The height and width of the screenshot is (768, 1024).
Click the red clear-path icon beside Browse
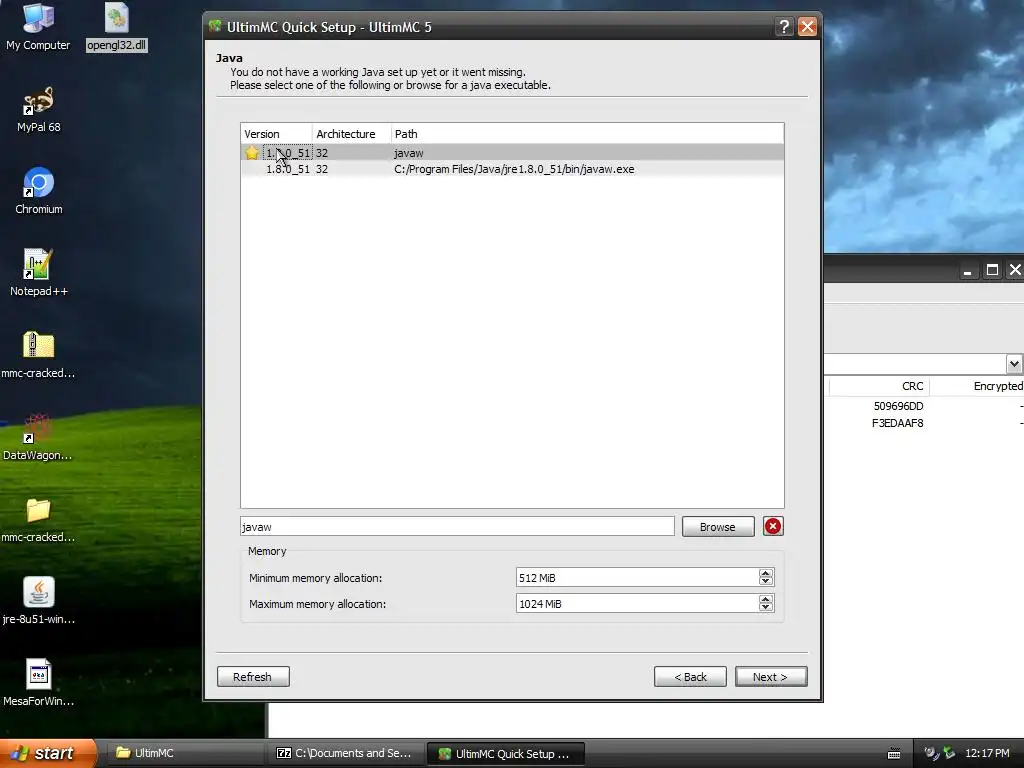773,526
